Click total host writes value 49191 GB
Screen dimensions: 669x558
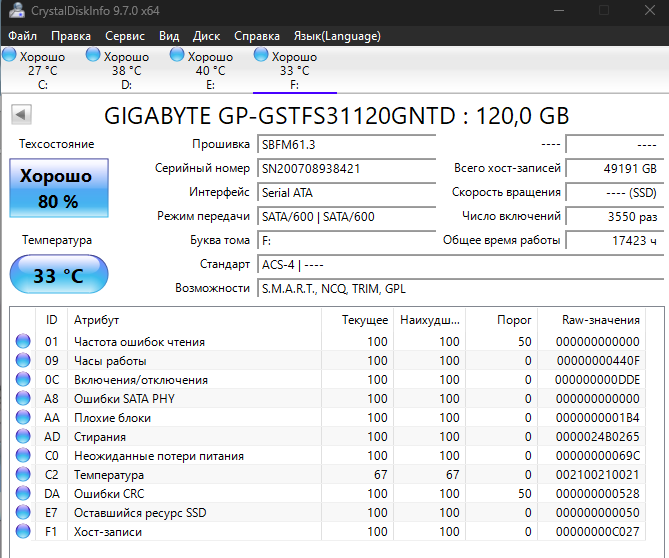coord(615,169)
